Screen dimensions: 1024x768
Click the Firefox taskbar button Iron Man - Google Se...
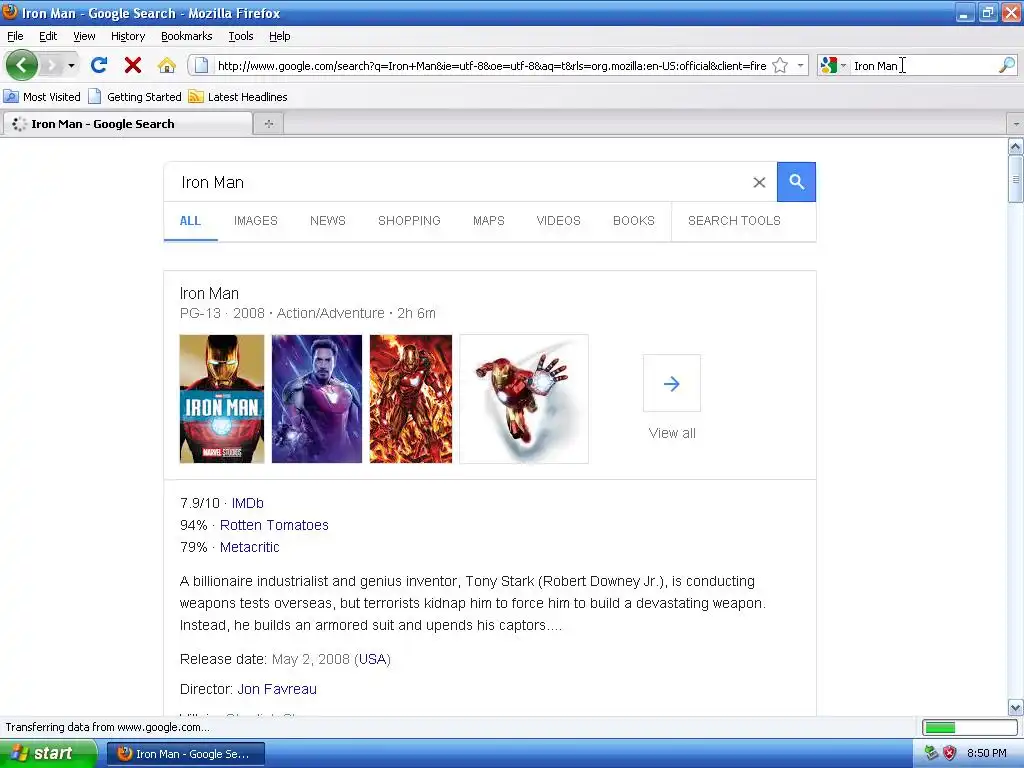[x=185, y=754]
